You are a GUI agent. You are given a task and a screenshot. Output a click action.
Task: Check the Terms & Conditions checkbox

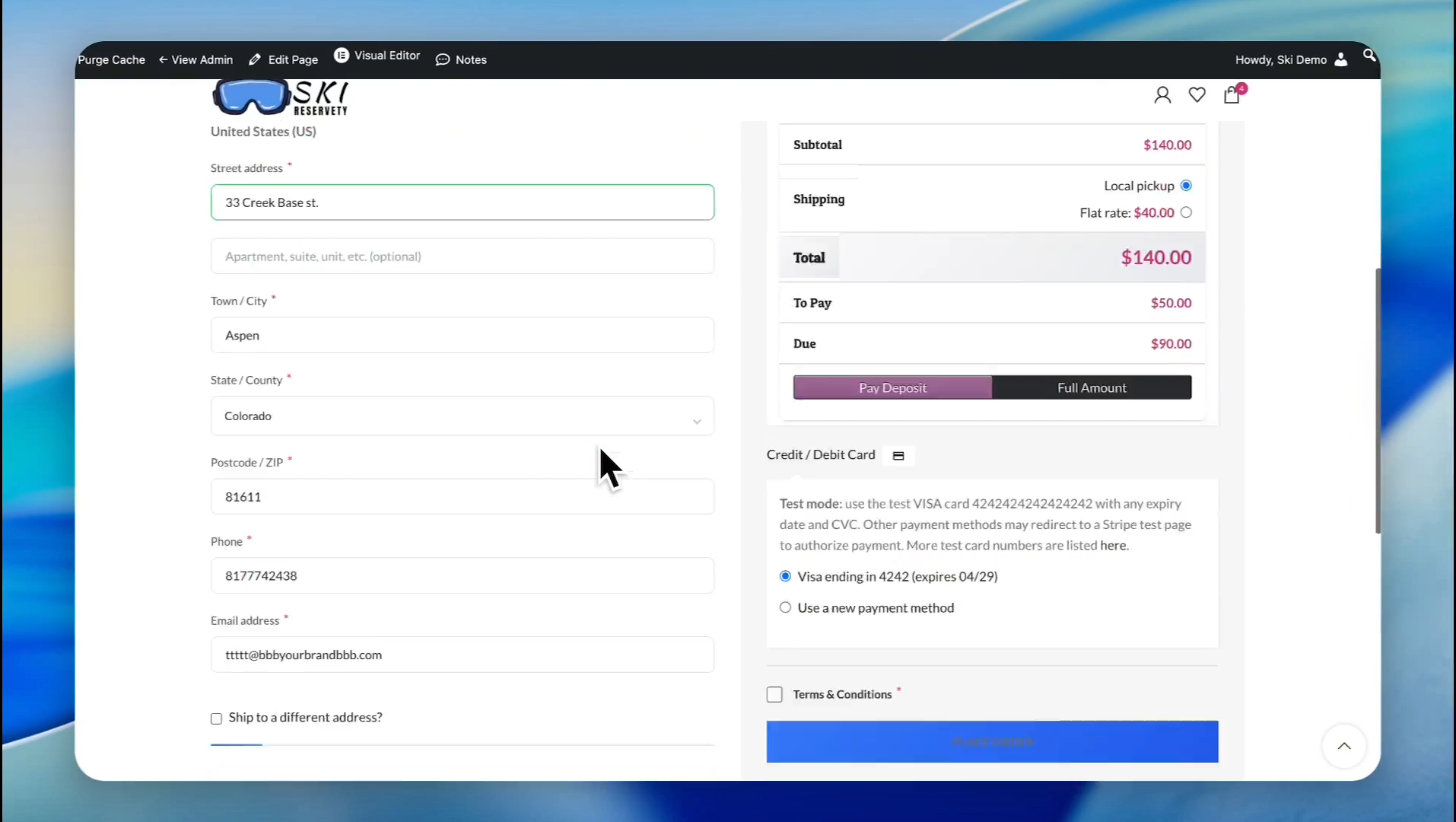tap(774, 694)
